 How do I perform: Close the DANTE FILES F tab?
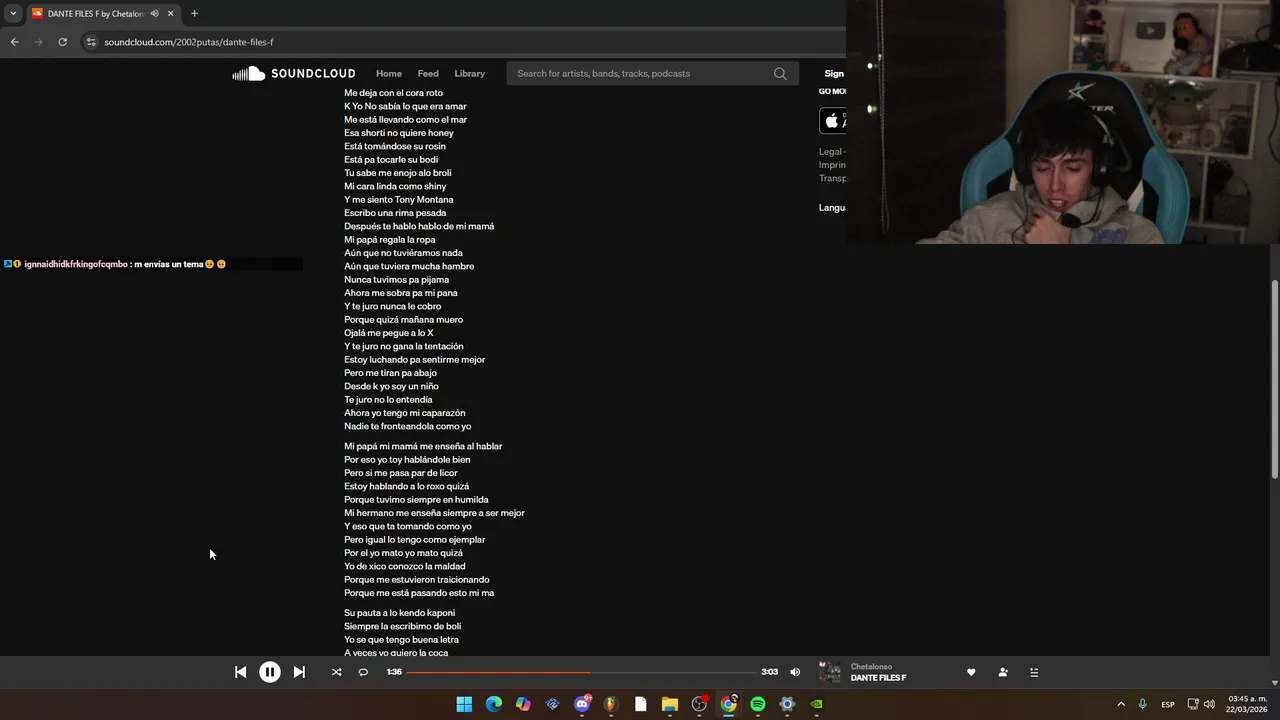tap(170, 13)
